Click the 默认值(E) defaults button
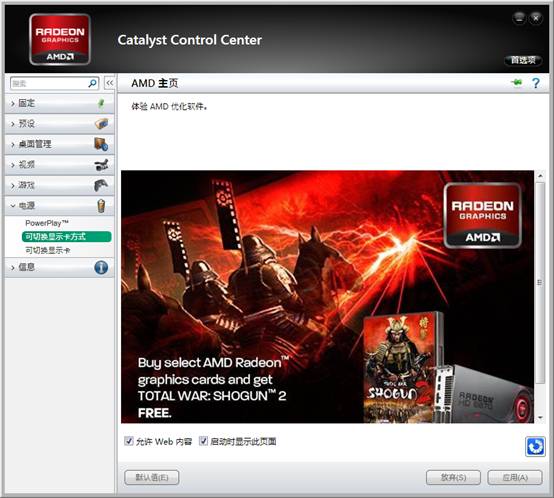The height and width of the screenshot is (498, 554). pos(152,478)
